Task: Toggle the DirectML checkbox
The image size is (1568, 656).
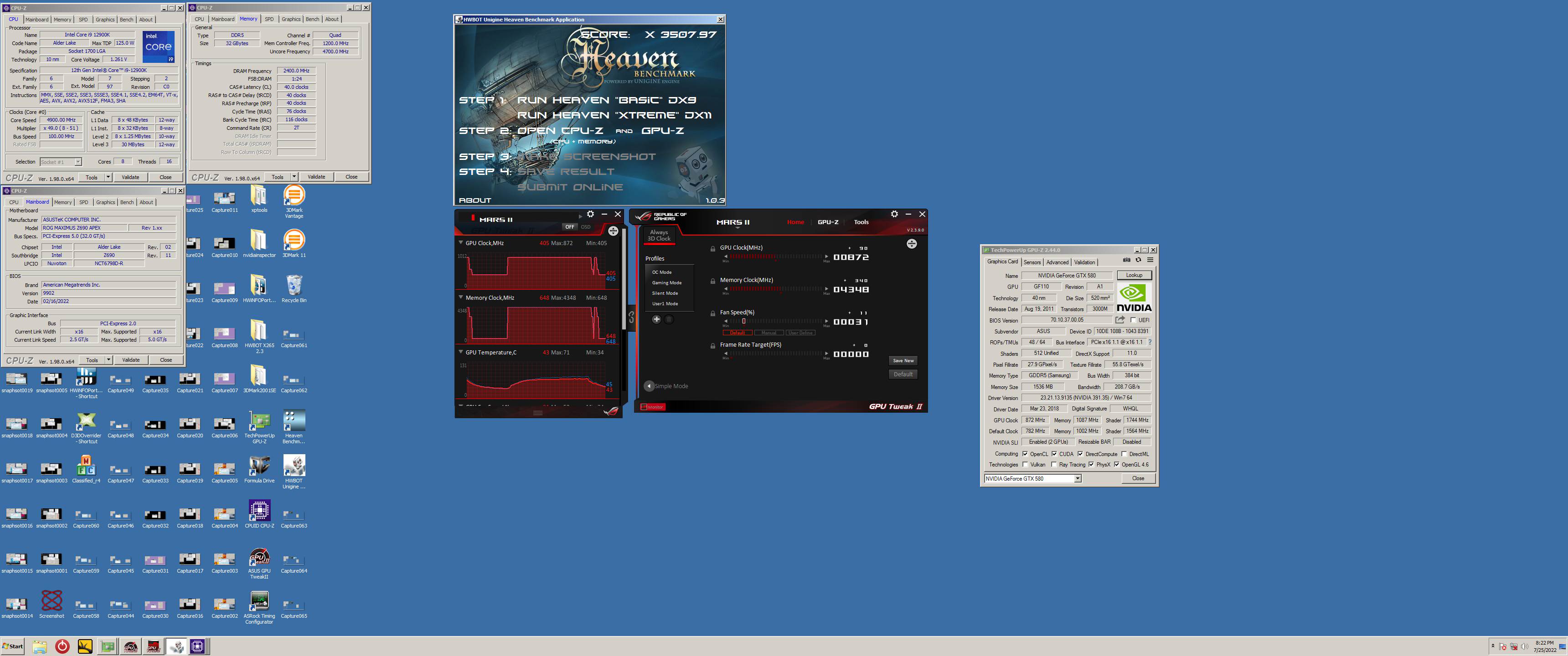Action: [x=1124, y=454]
